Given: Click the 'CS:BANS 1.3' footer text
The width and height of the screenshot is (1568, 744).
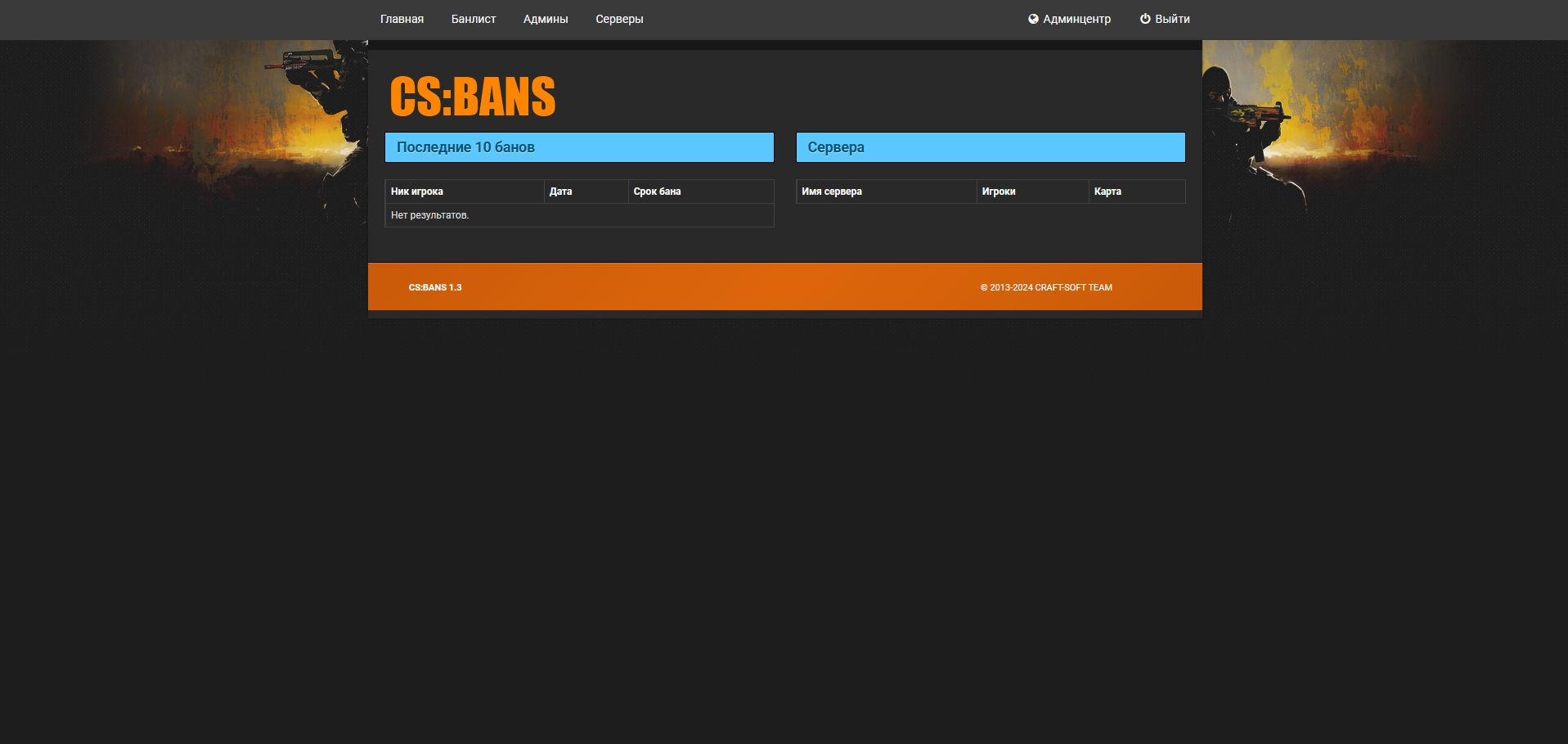Looking at the screenshot, I should pyautogui.click(x=435, y=287).
